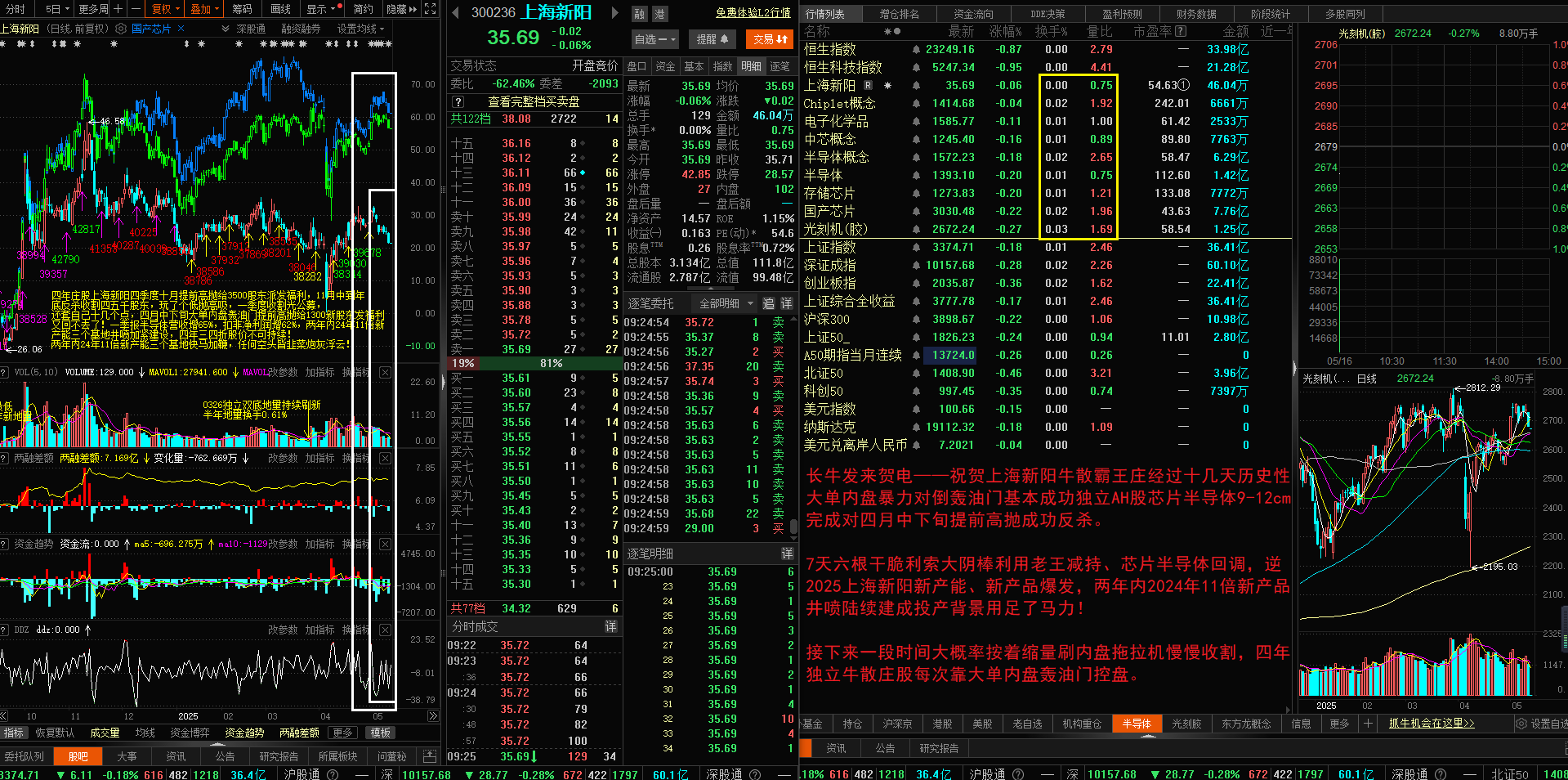Click the zoom-in plus icon in chart toolbar
The height and width of the screenshot is (780, 1568).
[x=118, y=9]
